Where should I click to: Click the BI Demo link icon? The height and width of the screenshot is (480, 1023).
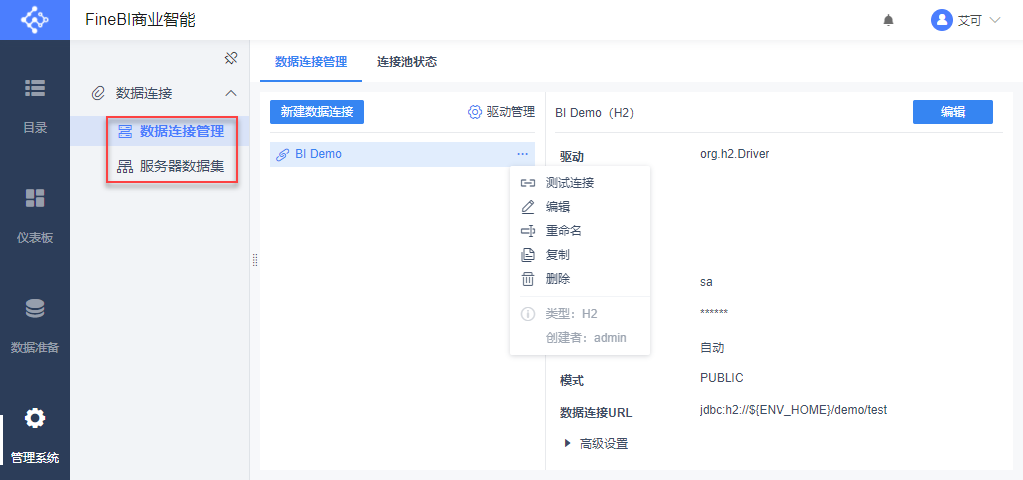[282, 155]
